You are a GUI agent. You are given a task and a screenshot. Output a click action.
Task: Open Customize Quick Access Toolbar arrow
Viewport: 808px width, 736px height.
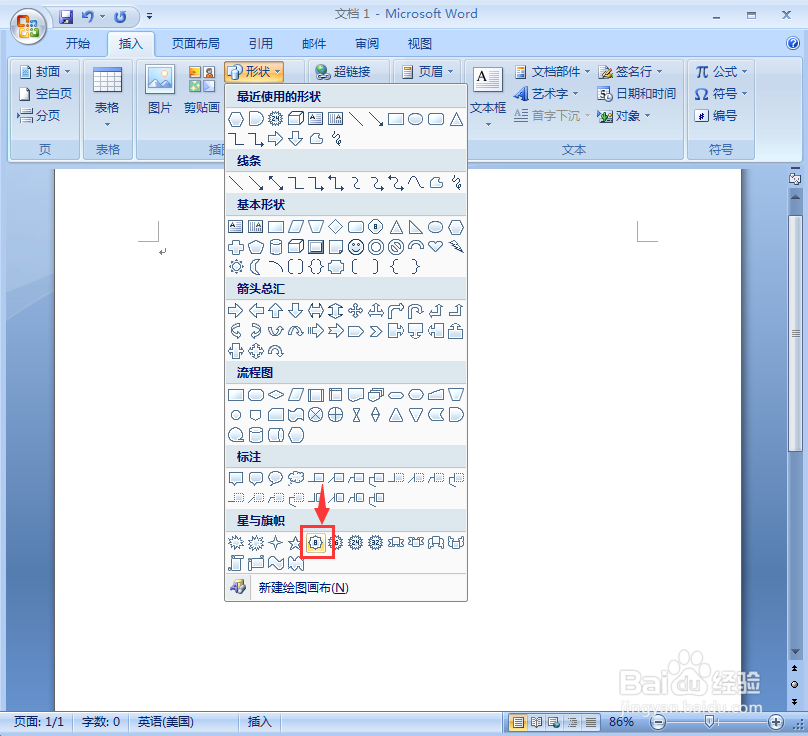tap(149, 17)
